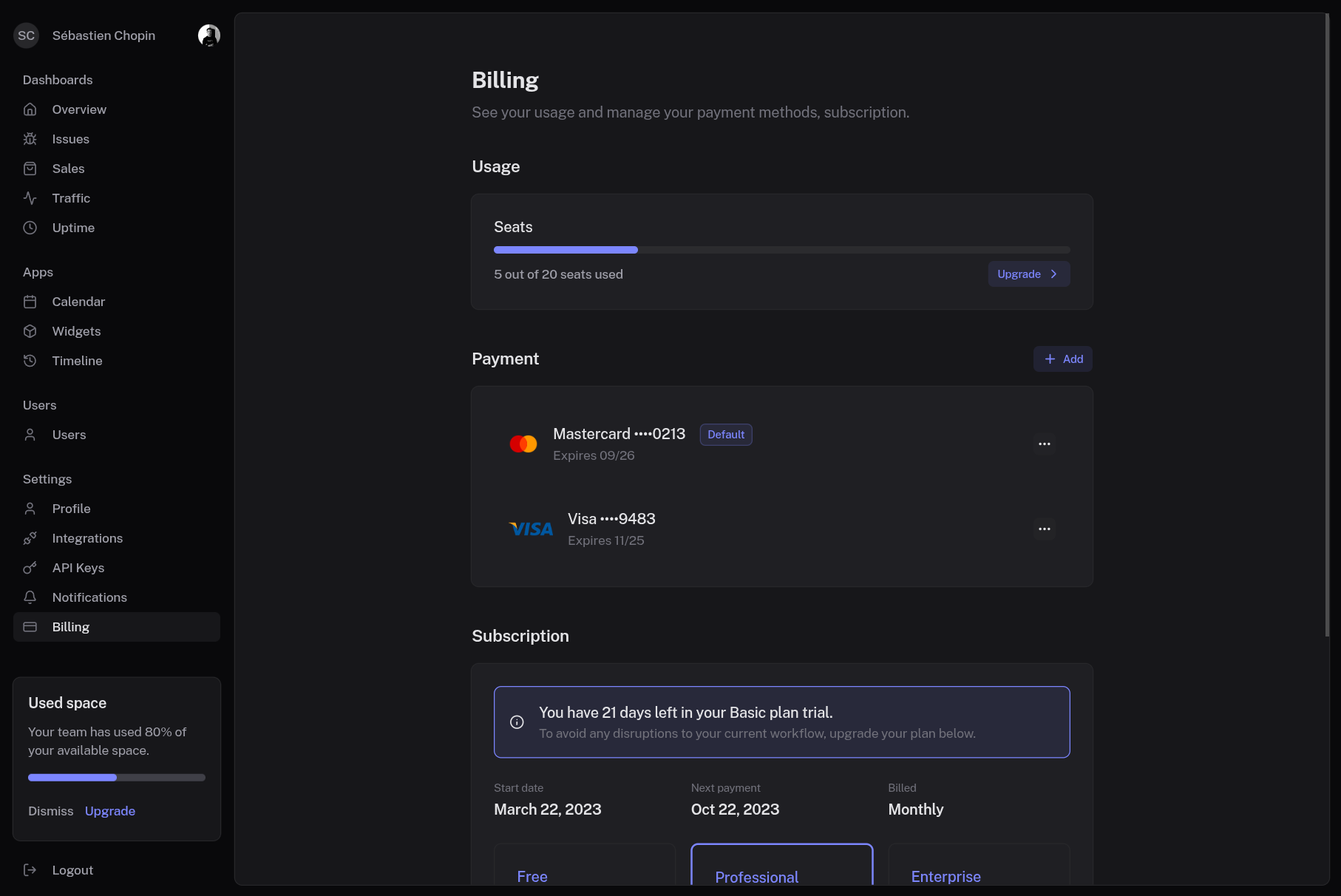Viewport: 1341px width, 896px height.
Task: Click the Traffic activity icon
Action: click(30, 198)
